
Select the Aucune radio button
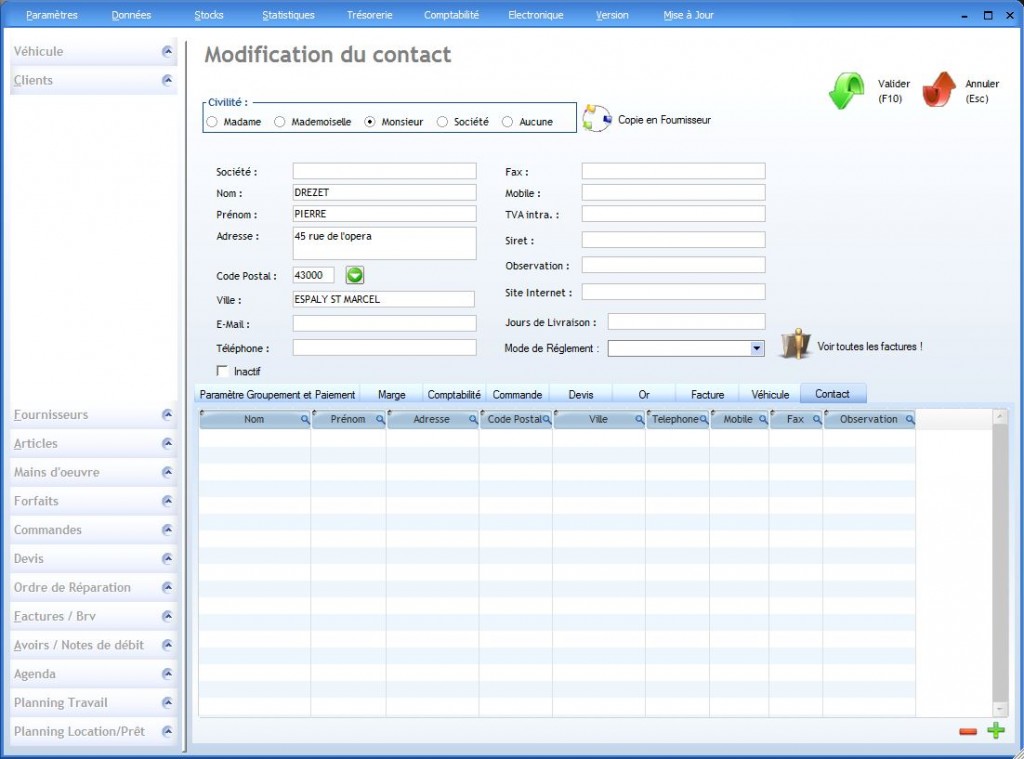(507, 121)
